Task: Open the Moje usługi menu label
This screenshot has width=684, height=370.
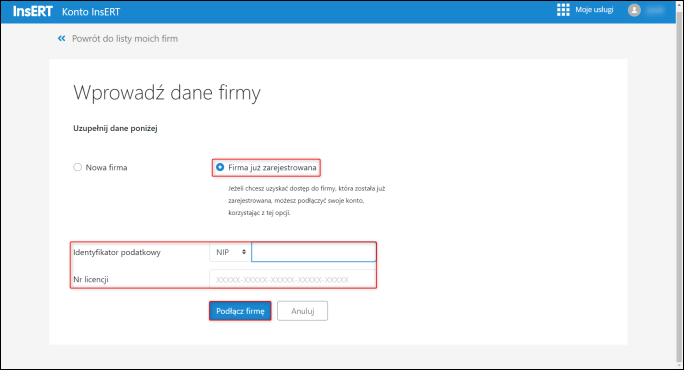Action: [594, 10]
